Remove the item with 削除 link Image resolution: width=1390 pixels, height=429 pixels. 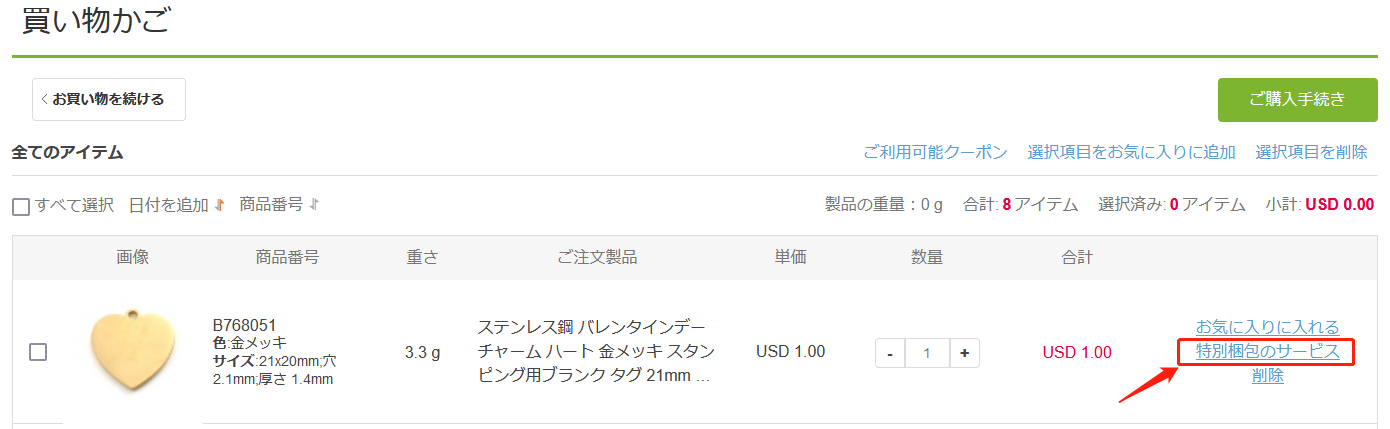[1267, 376]
